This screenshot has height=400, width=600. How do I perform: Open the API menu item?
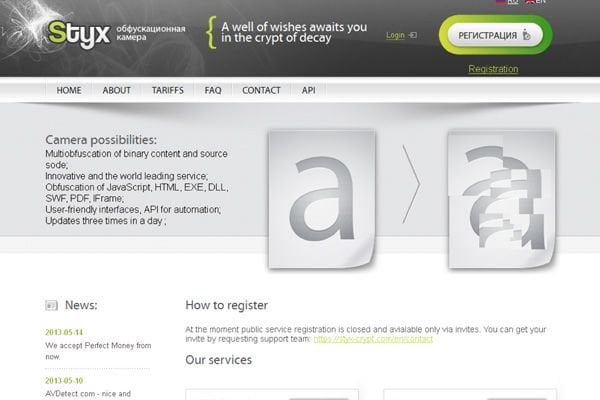(x=308, y=90)
